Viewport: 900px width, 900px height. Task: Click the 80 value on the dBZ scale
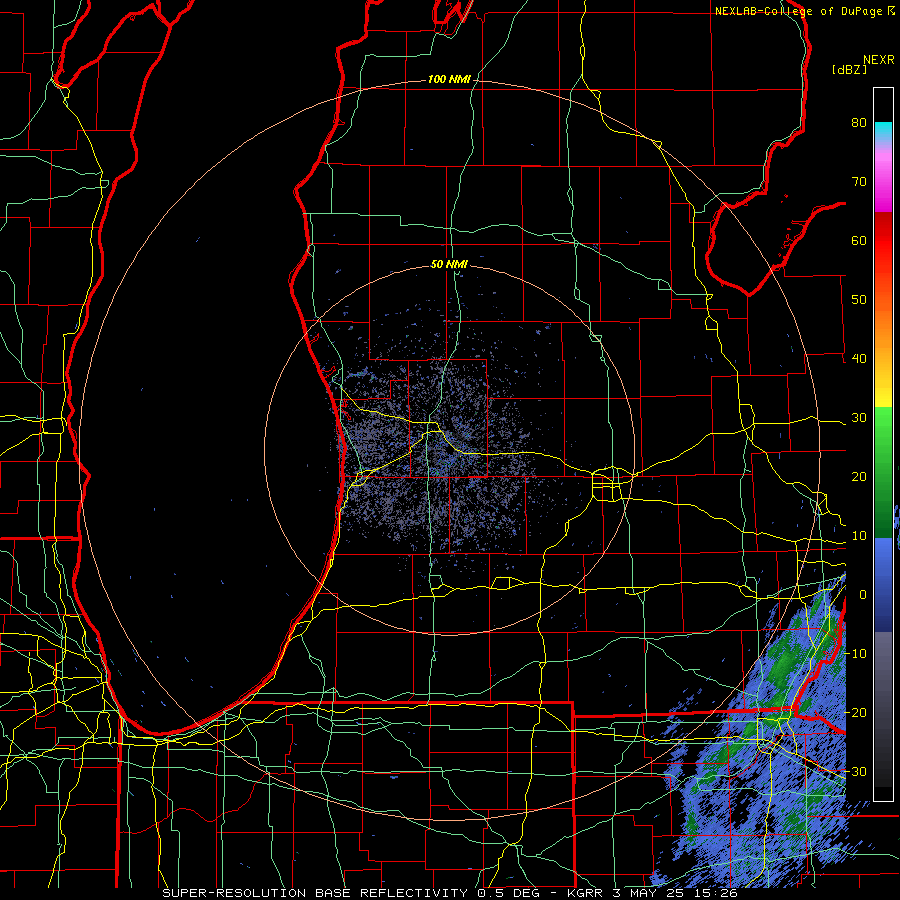(x=859, y=123)
